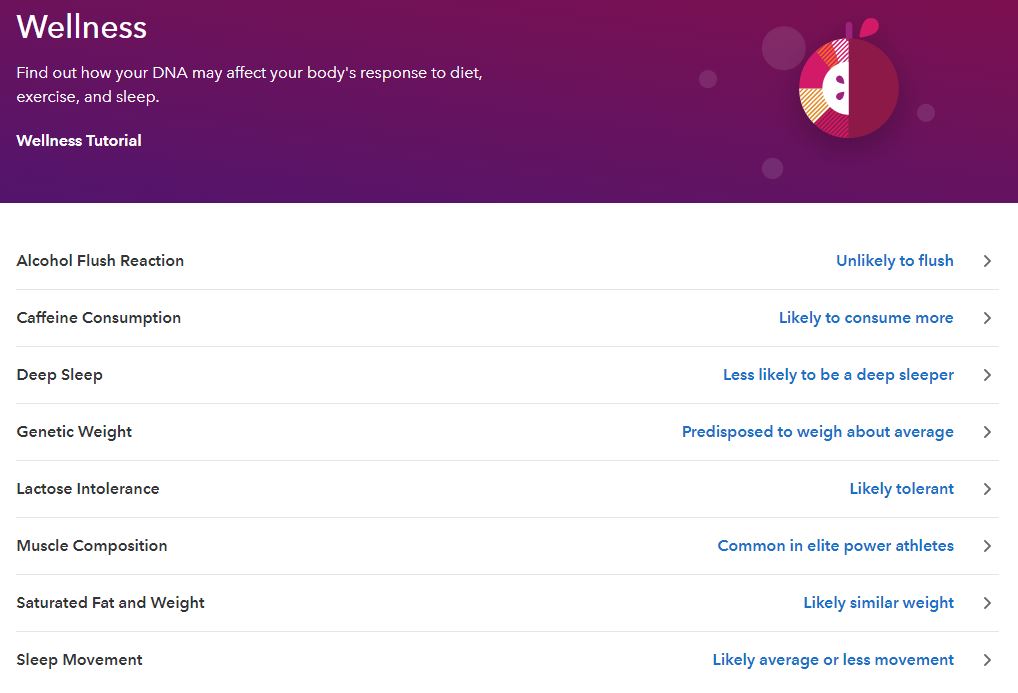Image resolution: width=1018 pixels, height=693 pixels.
Task: Open 'Predisposed to weigh about average' result
Action: (817, 432)
